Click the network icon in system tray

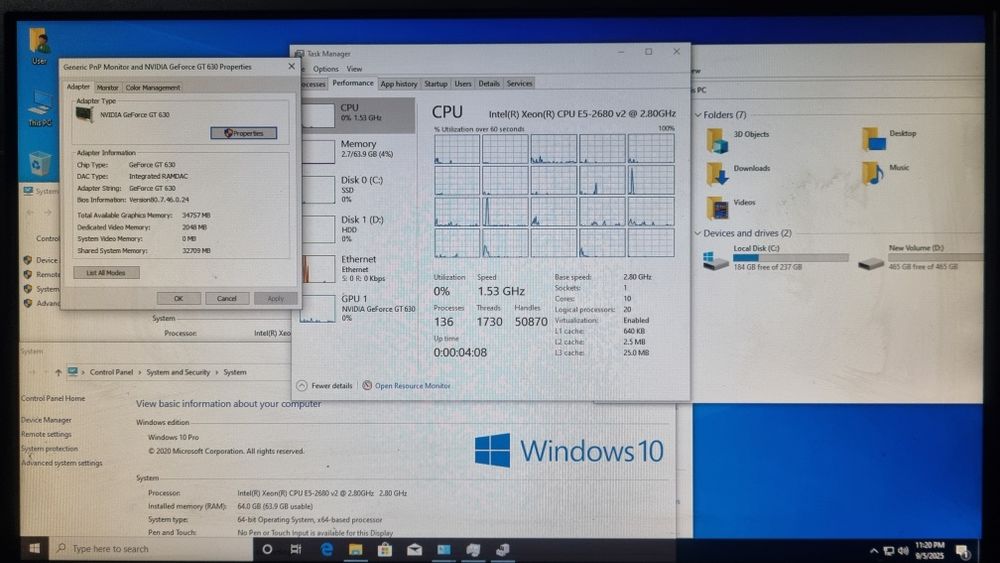point(888,551)
